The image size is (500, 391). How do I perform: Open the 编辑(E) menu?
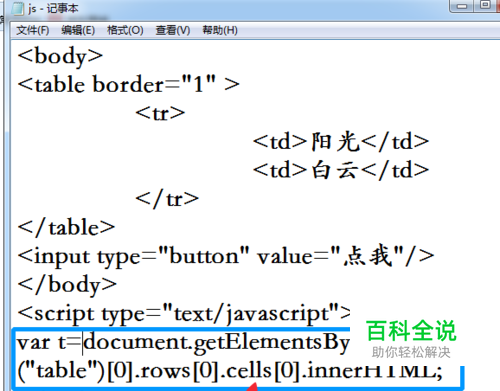pos(78,31)
